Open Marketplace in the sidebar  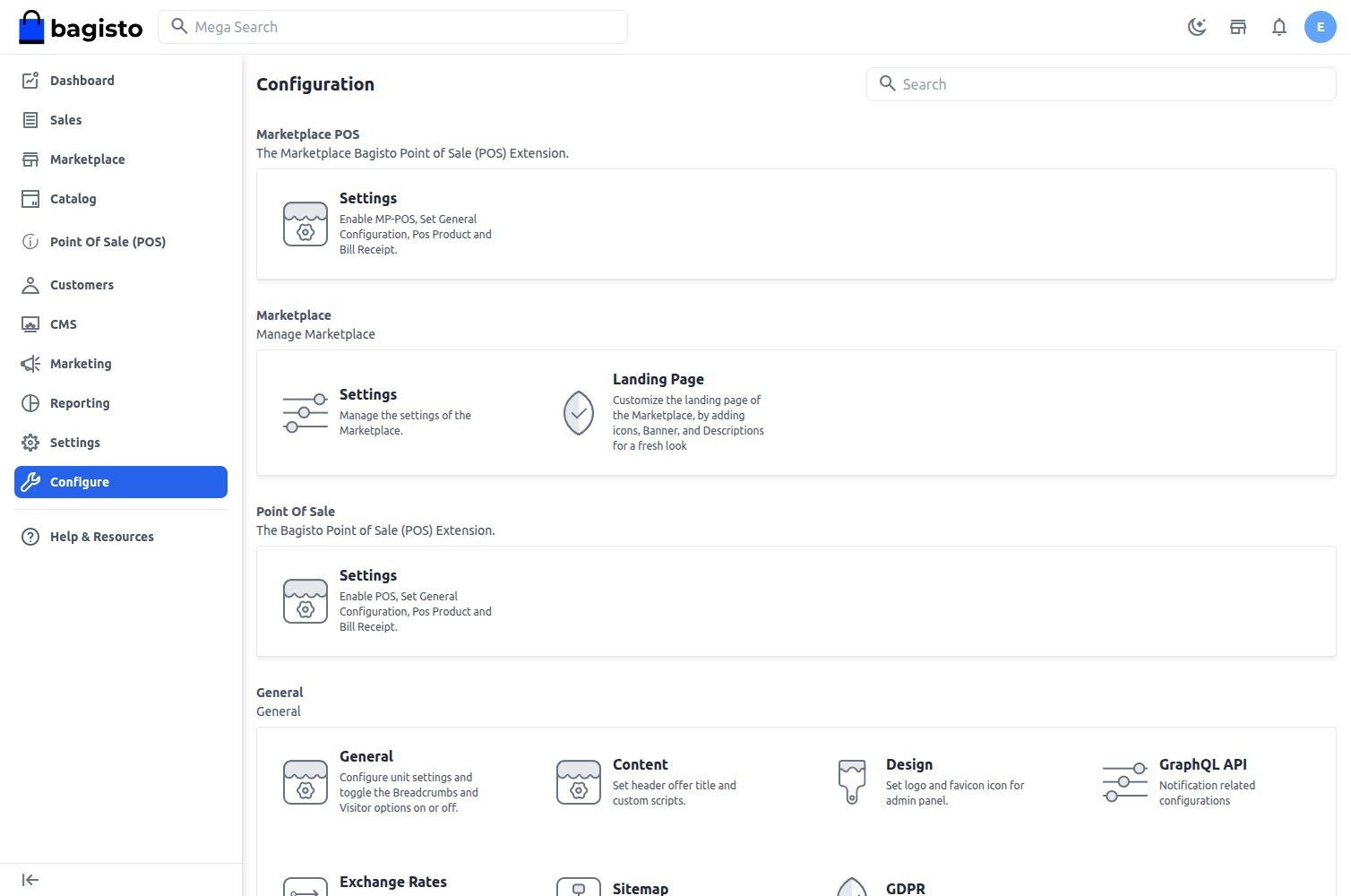[x=121, y=159]
